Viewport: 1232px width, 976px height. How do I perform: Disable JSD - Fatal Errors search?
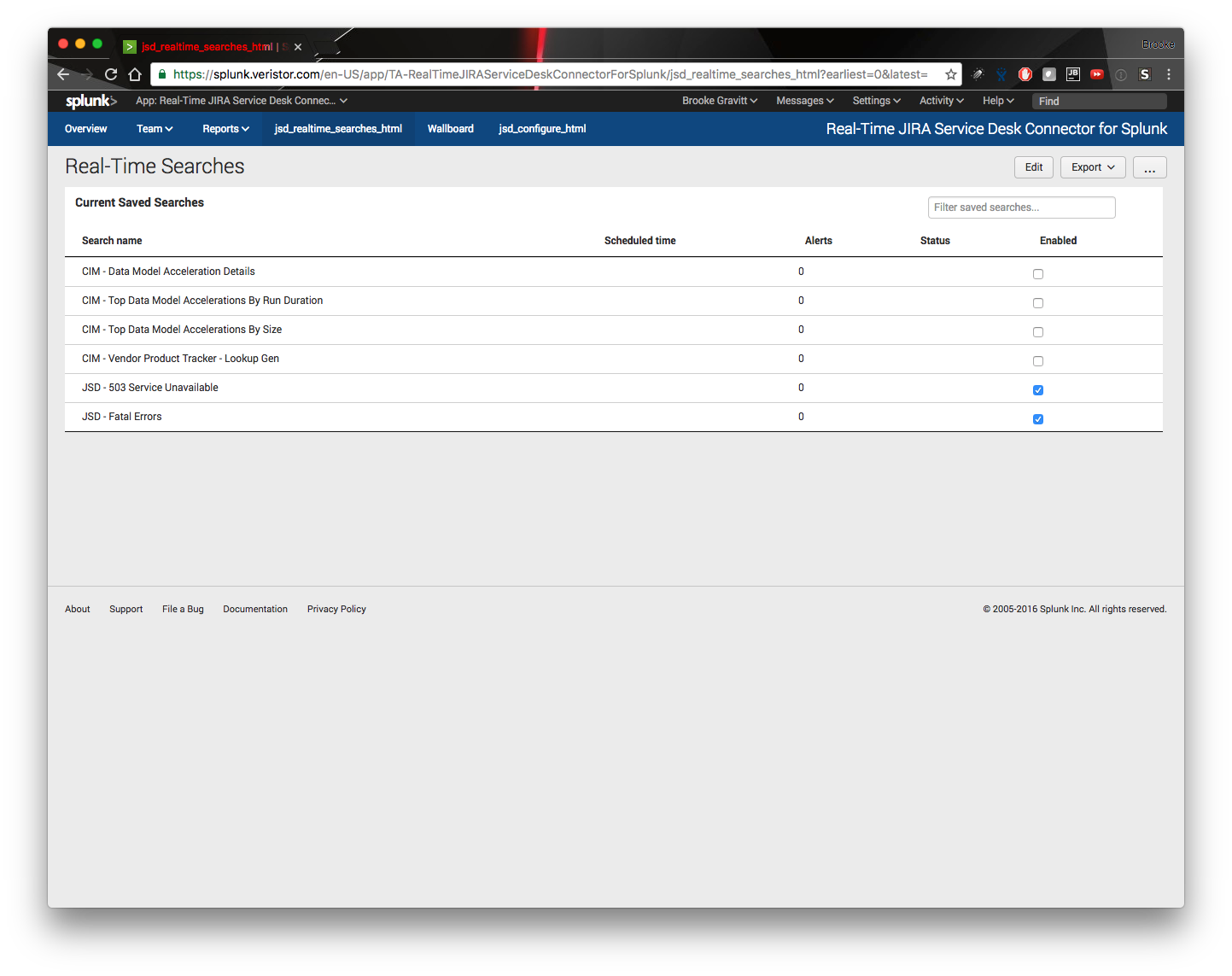[x=1038, y=419]
